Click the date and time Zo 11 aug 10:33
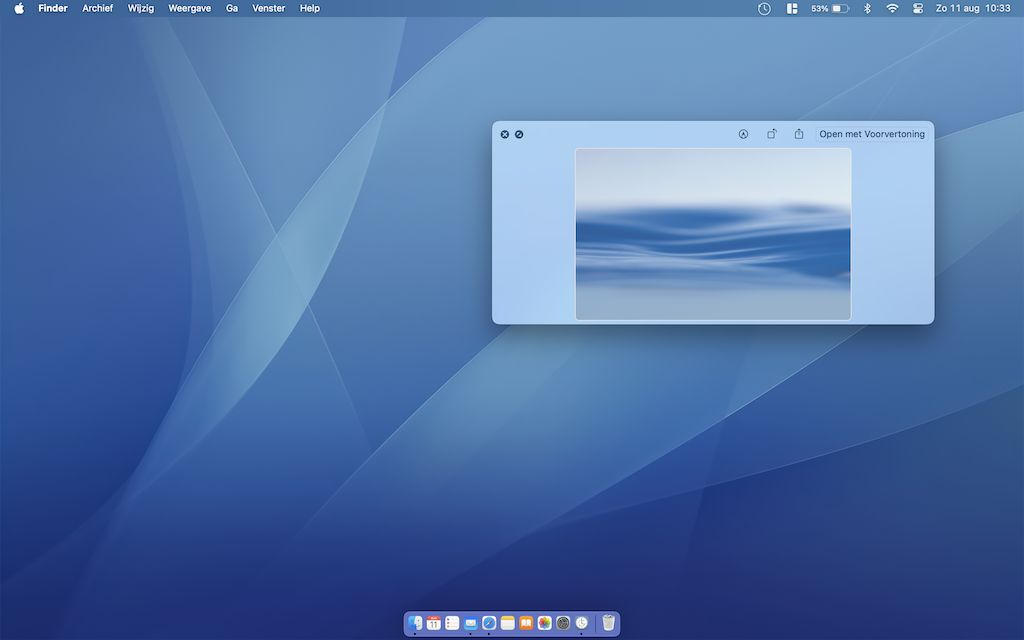 tap(973, 8)
